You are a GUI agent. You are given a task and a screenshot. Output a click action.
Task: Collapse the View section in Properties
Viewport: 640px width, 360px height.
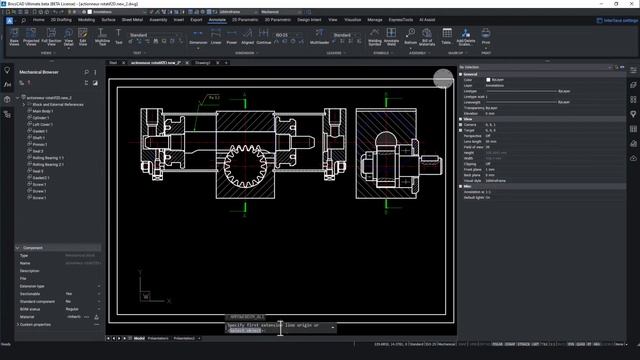click(x=461, y=119)
